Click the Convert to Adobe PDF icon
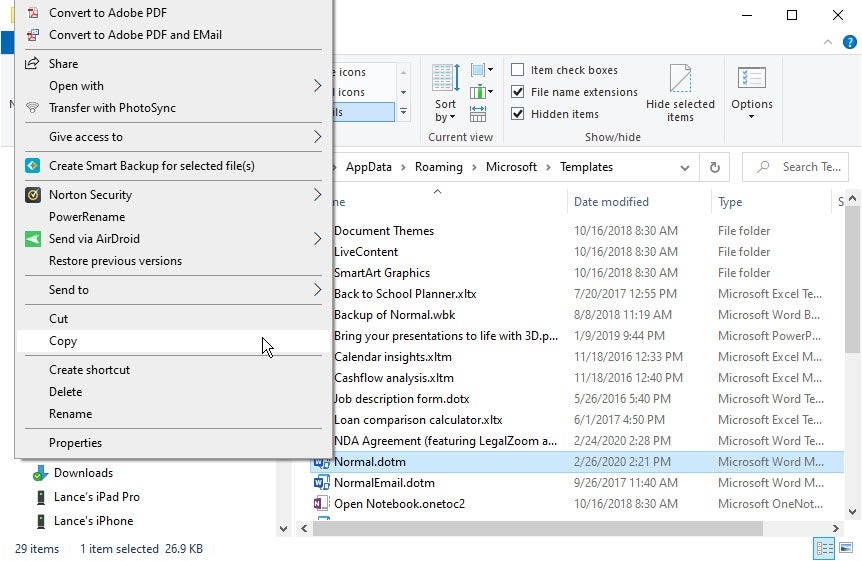This screenshot has height=561, width=862. pos(32,13)
